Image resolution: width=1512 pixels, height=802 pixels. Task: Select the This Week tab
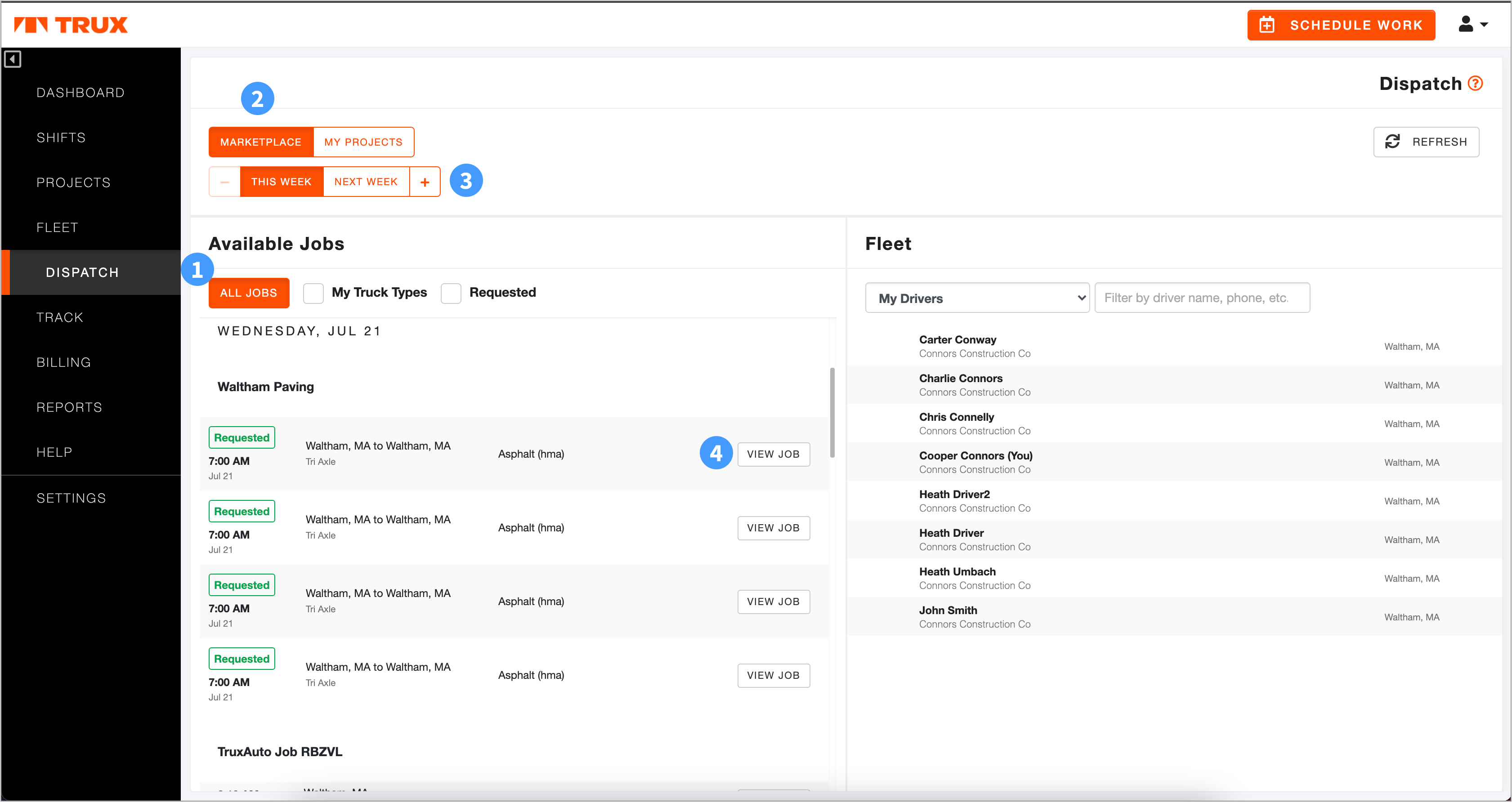(281, 182)
